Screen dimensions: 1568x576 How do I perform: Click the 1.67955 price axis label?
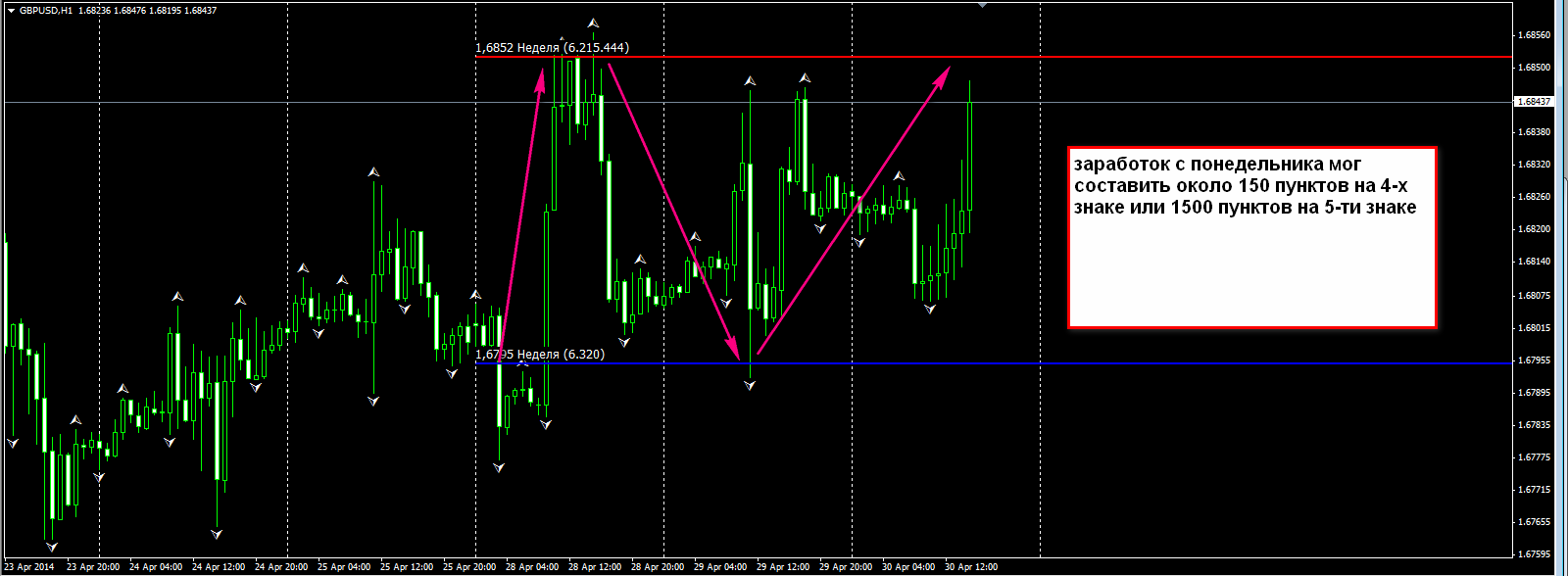(1534, 360)
